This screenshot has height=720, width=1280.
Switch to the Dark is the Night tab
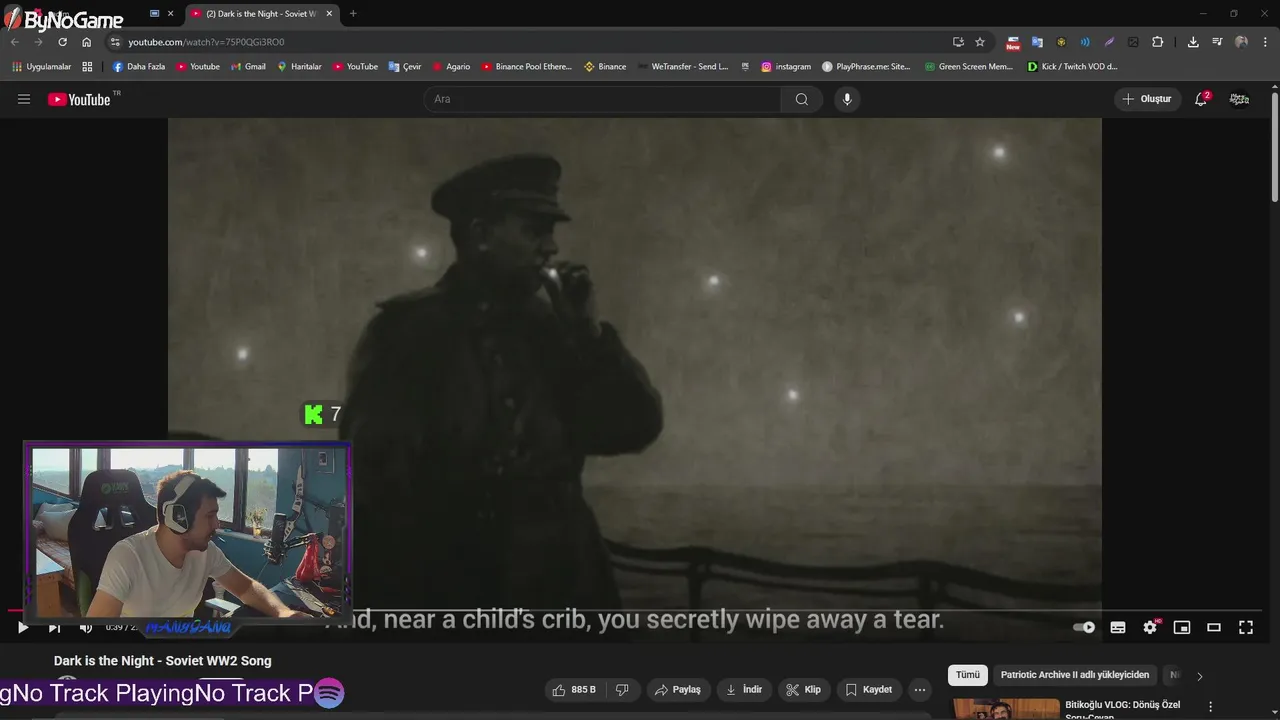coord(262,14)
